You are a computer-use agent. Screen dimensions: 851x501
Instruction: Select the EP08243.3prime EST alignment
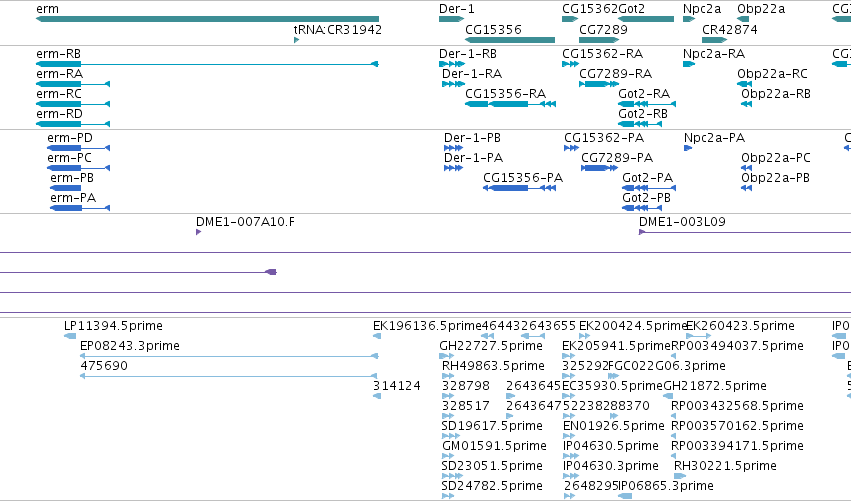[229, 356]
